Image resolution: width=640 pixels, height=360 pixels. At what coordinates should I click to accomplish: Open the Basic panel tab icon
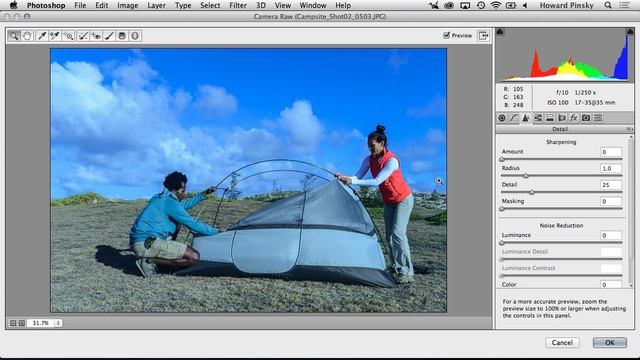502,118
